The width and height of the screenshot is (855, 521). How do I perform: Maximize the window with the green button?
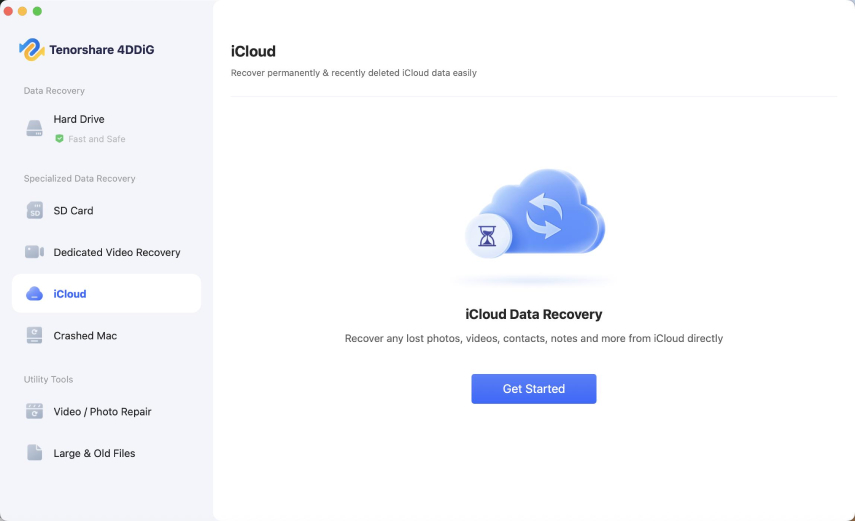tap(38, 11)
